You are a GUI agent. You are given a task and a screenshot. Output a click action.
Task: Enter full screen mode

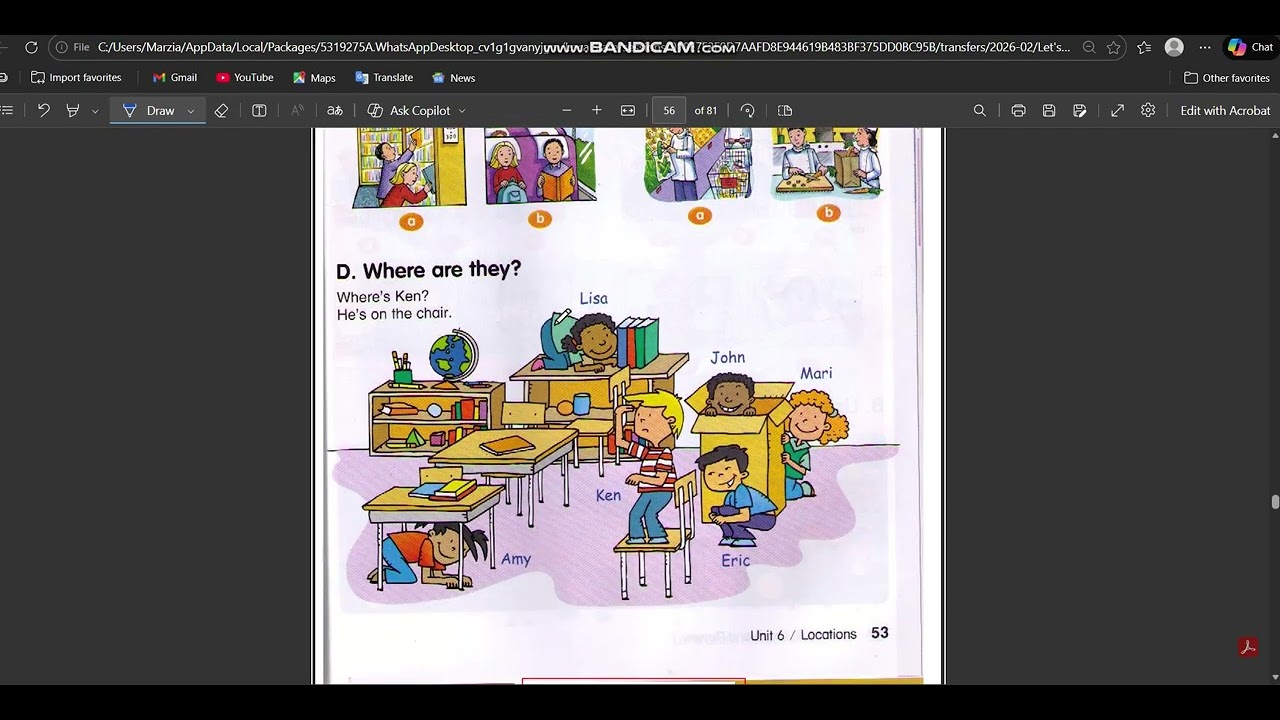tap(1117, 111)
